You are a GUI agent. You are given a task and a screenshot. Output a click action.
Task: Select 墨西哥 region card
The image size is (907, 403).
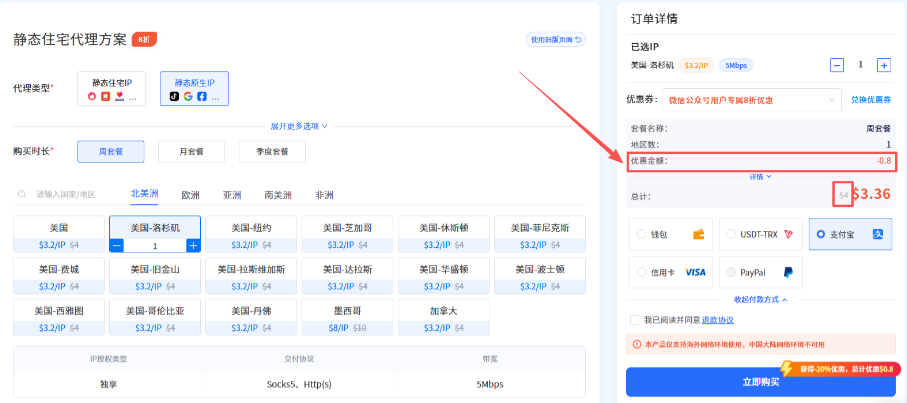pos(347,317)
